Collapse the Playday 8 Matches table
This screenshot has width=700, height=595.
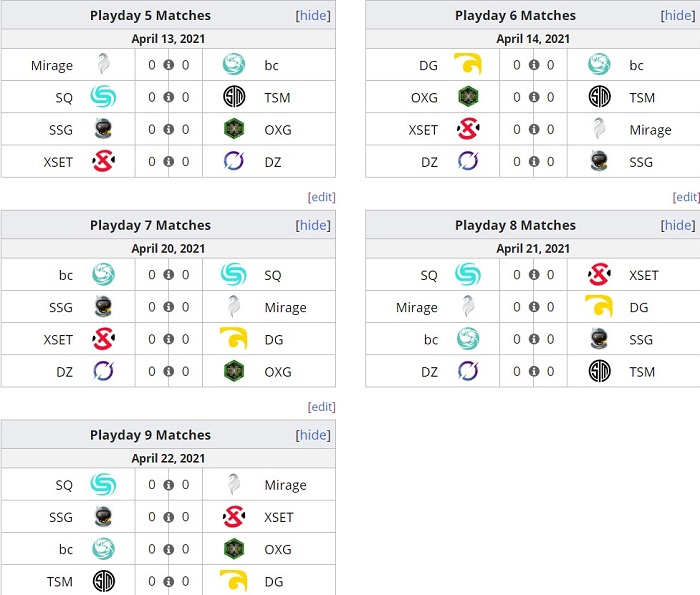[678, 225]
